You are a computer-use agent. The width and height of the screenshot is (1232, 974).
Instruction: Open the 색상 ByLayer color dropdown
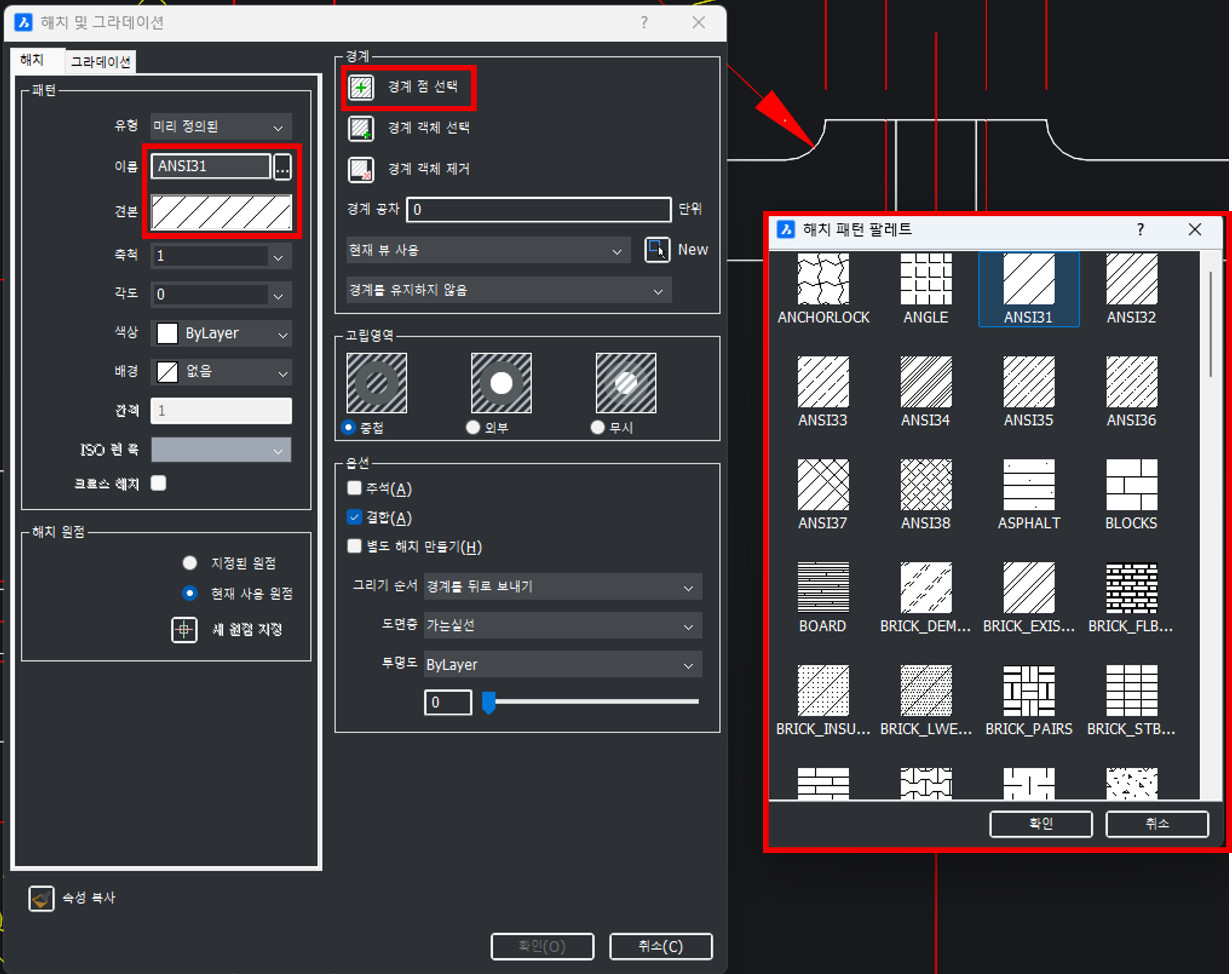coord(221,334)
